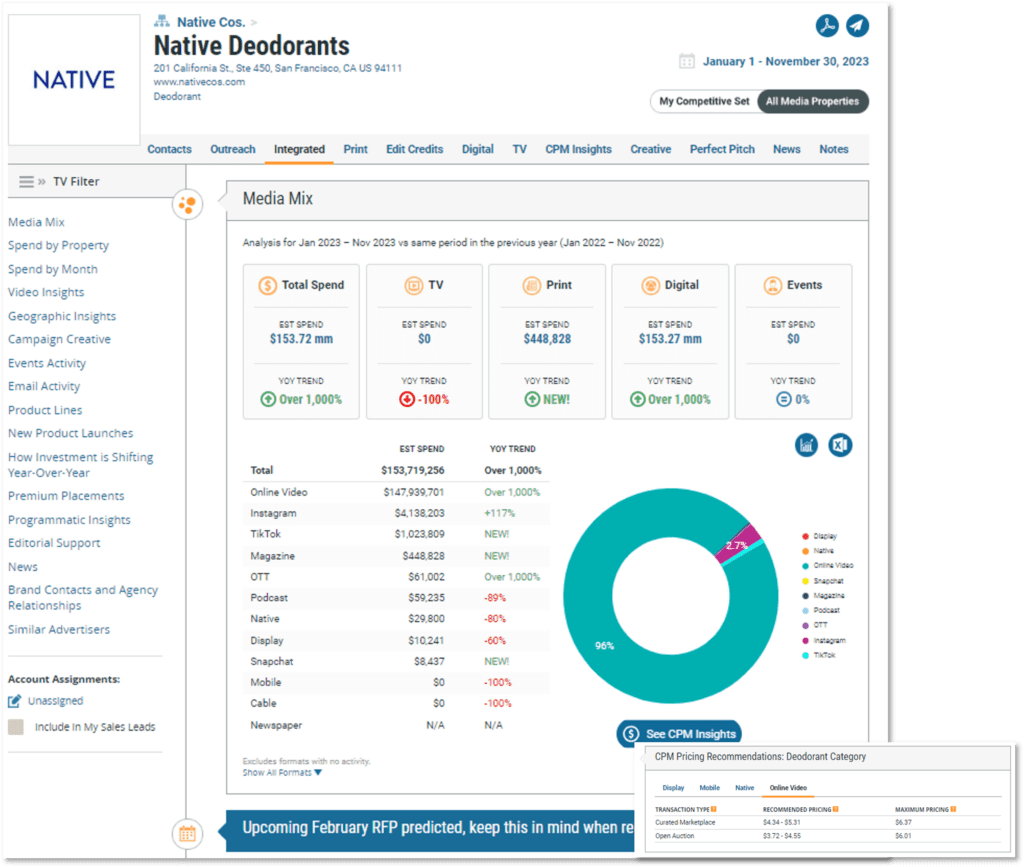Select Display tab in CPM Pricing panel
1024x867 pixels.
(673, 787)
